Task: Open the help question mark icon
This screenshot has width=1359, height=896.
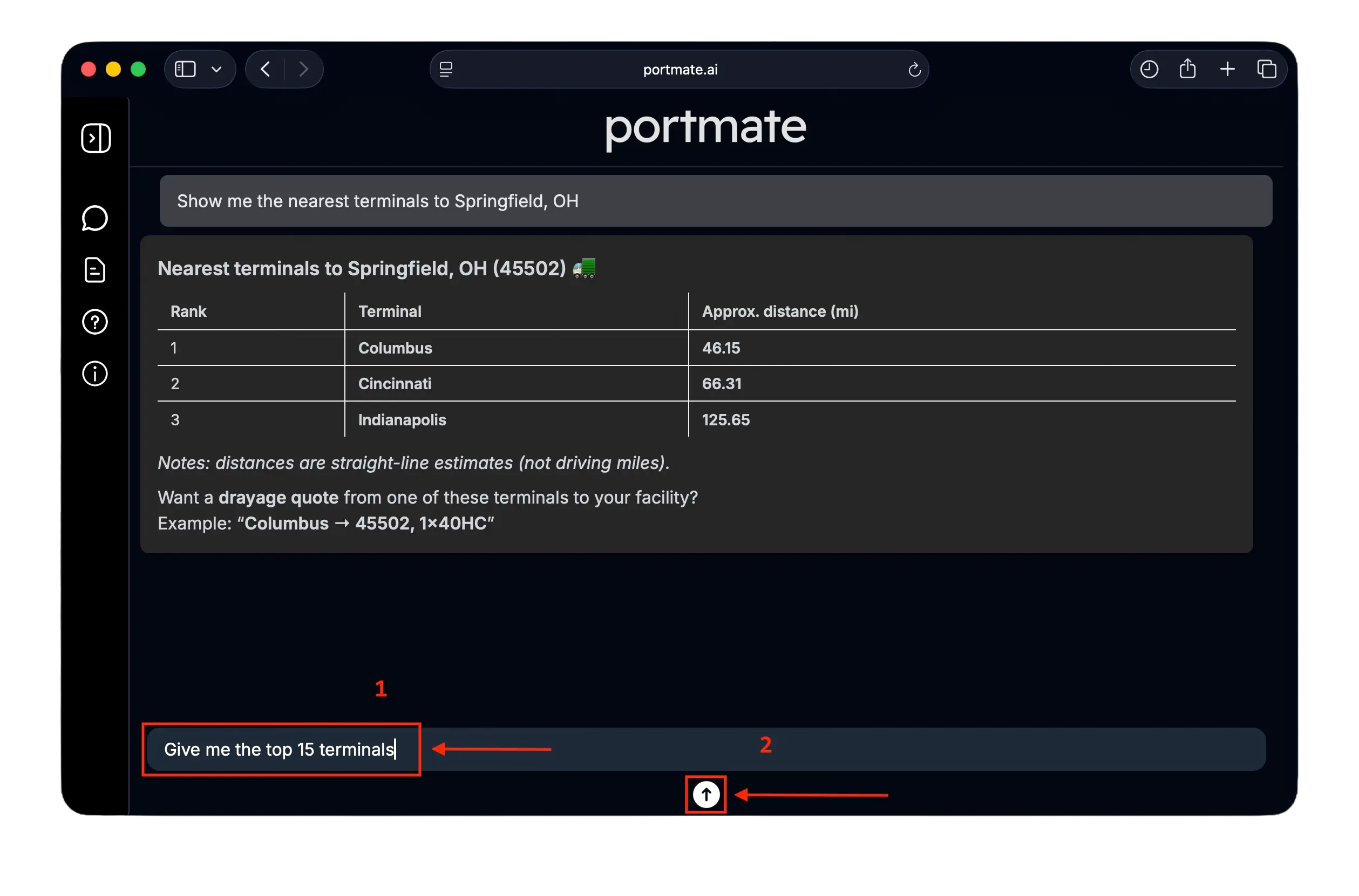Action: click(x=95, y=322)
